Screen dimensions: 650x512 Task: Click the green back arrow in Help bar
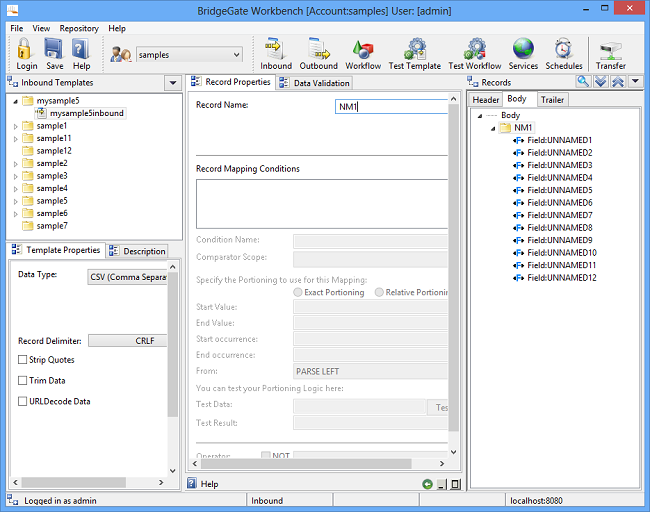click(x=427, y=484)
